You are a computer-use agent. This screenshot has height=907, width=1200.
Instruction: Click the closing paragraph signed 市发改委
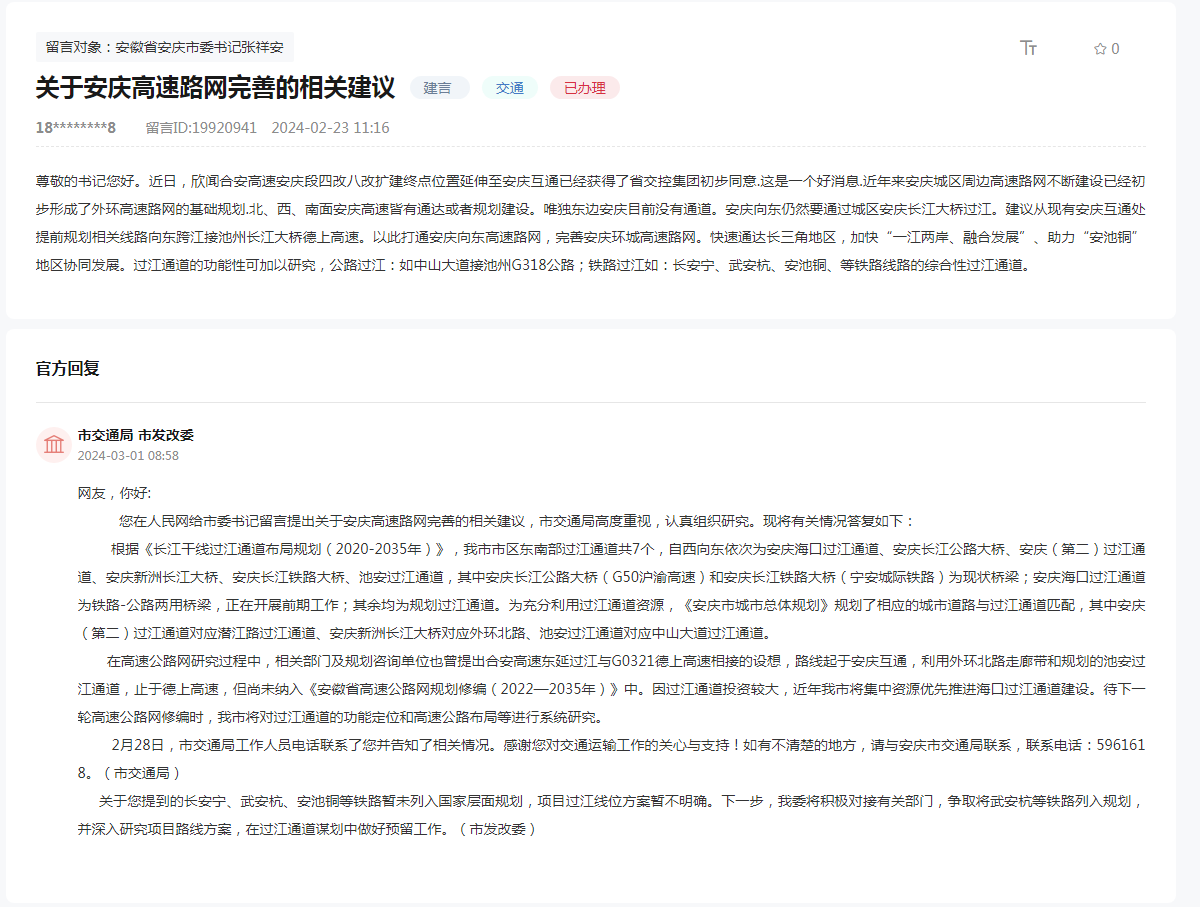tap(612, 815)
